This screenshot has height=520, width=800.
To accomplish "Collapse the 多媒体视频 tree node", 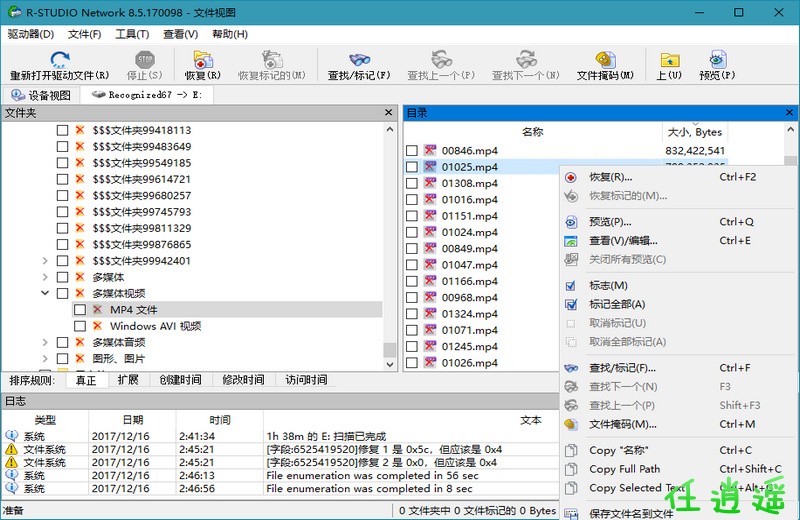I will [45, 293].
